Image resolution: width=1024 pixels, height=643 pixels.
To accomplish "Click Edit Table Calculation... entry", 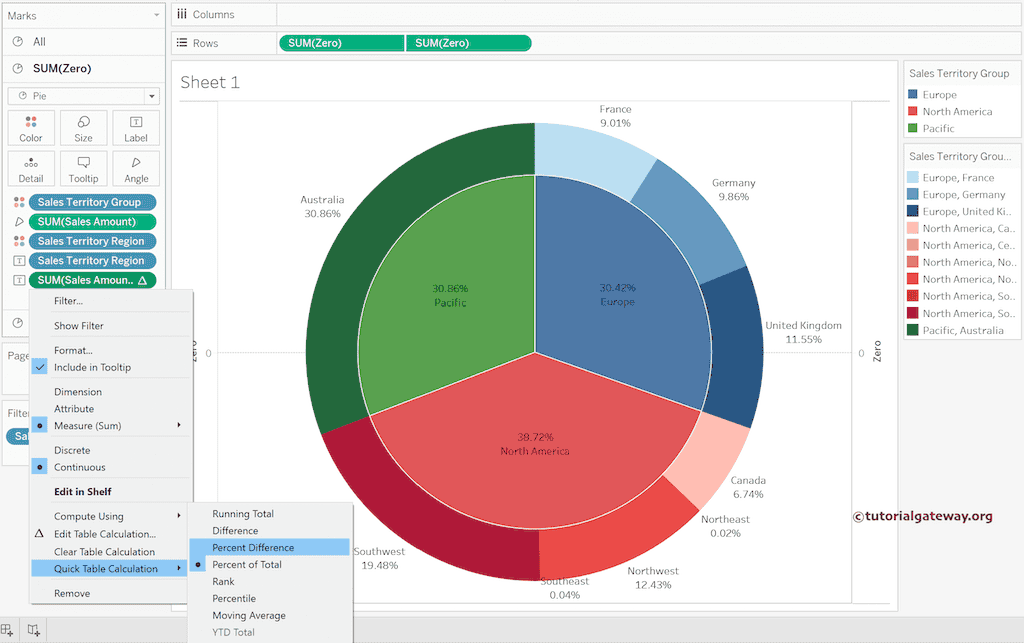I will tap(104, 534).
